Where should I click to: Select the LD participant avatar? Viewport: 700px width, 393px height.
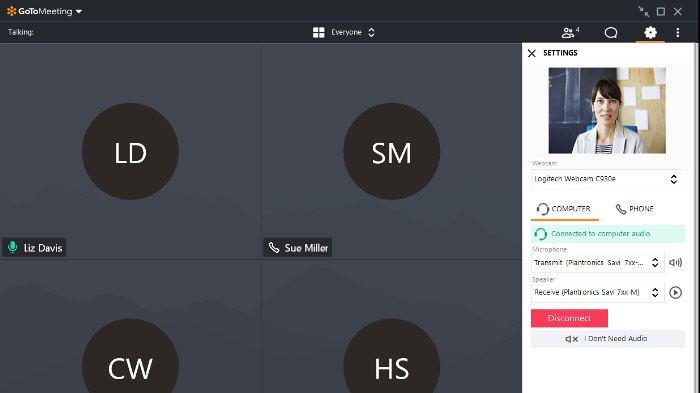pyautogui.click(x=130, y=151)
